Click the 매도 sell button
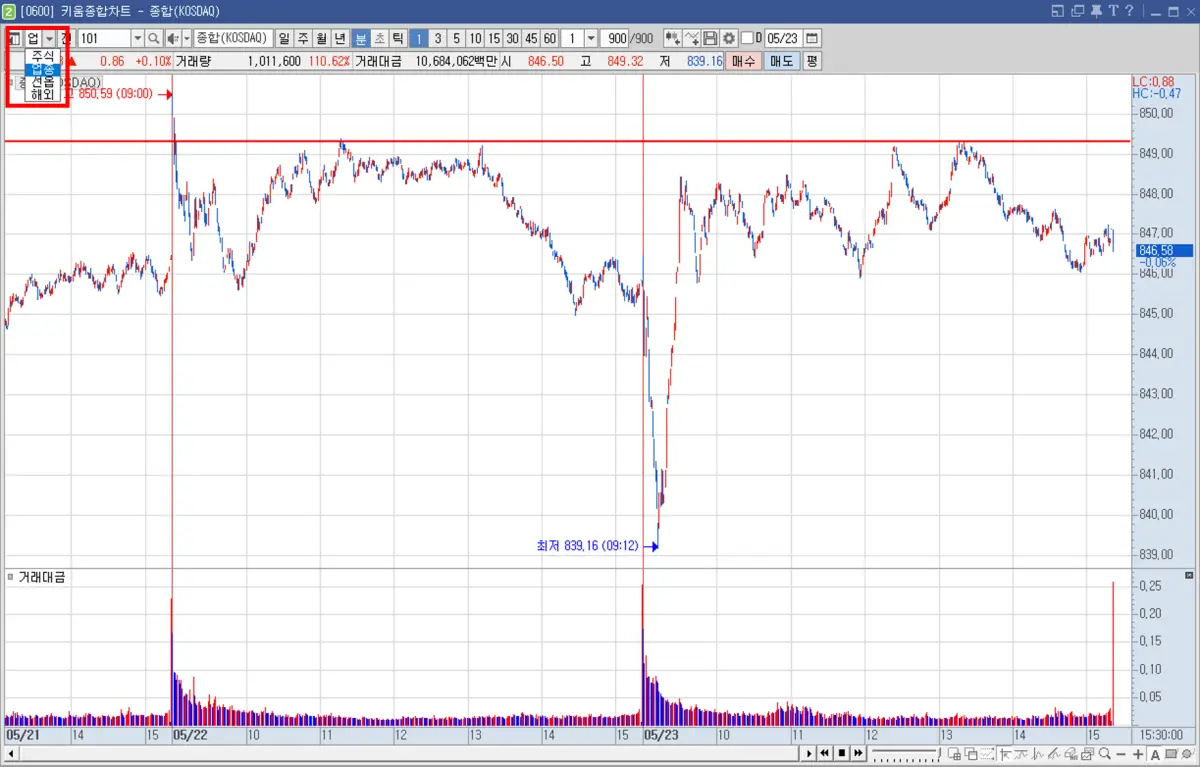 coord(782,61)
